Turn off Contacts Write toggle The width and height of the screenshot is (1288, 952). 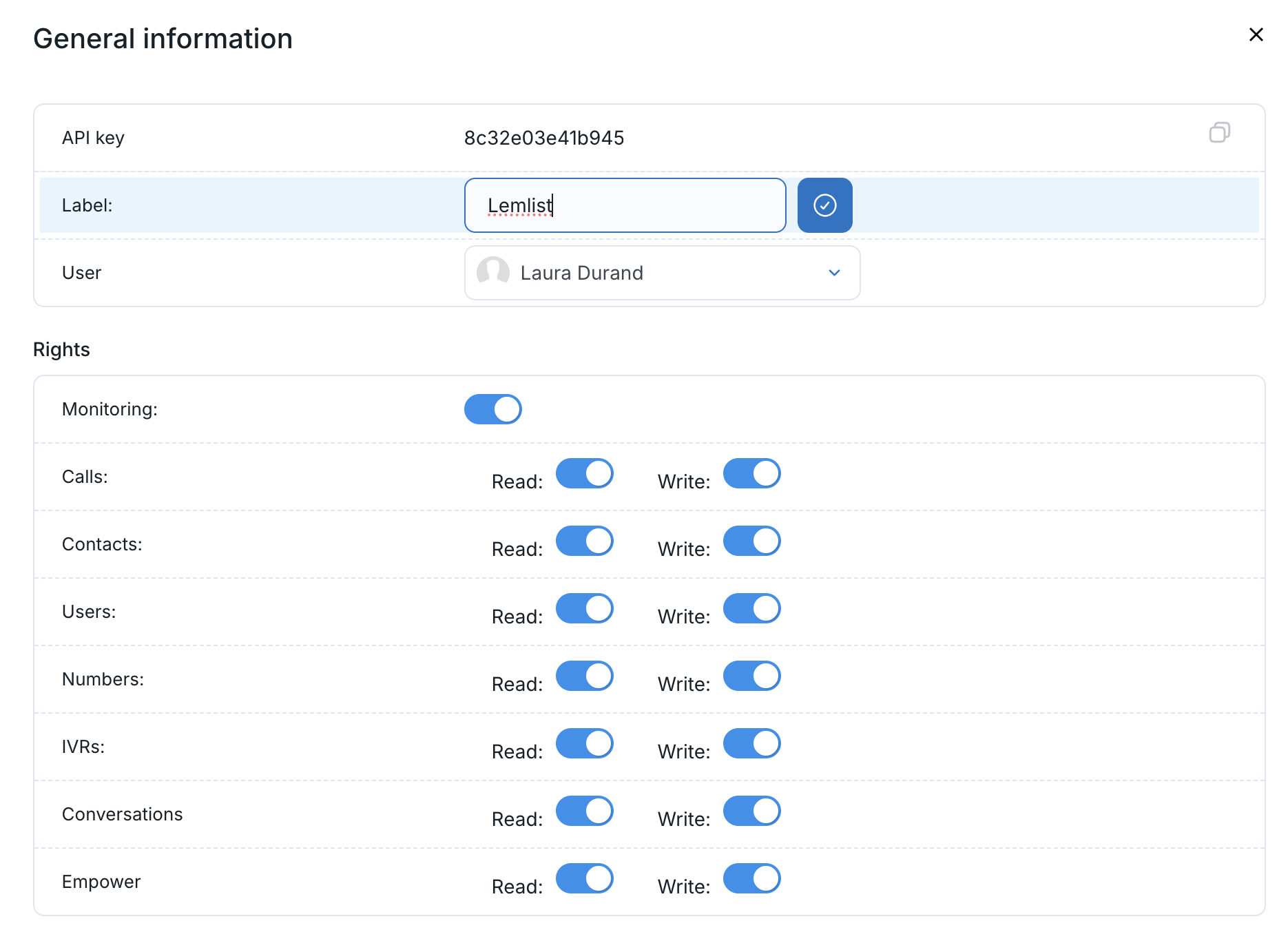pos(751,541)
